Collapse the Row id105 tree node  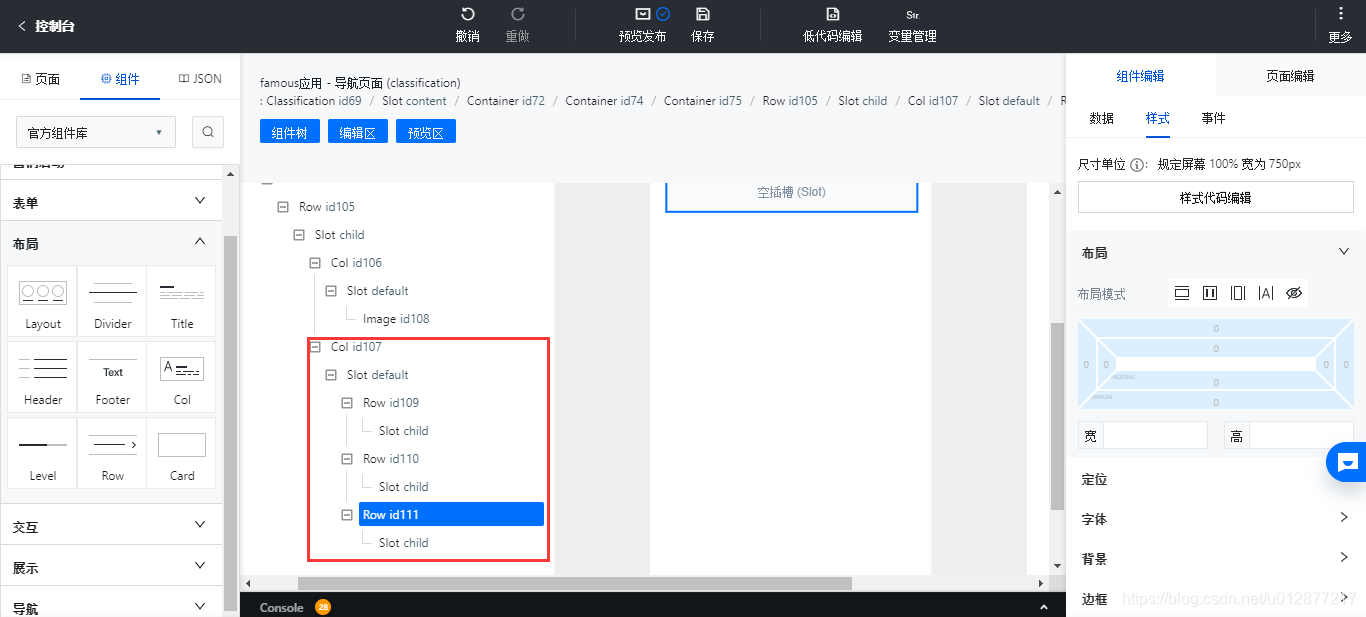[283, 207]
